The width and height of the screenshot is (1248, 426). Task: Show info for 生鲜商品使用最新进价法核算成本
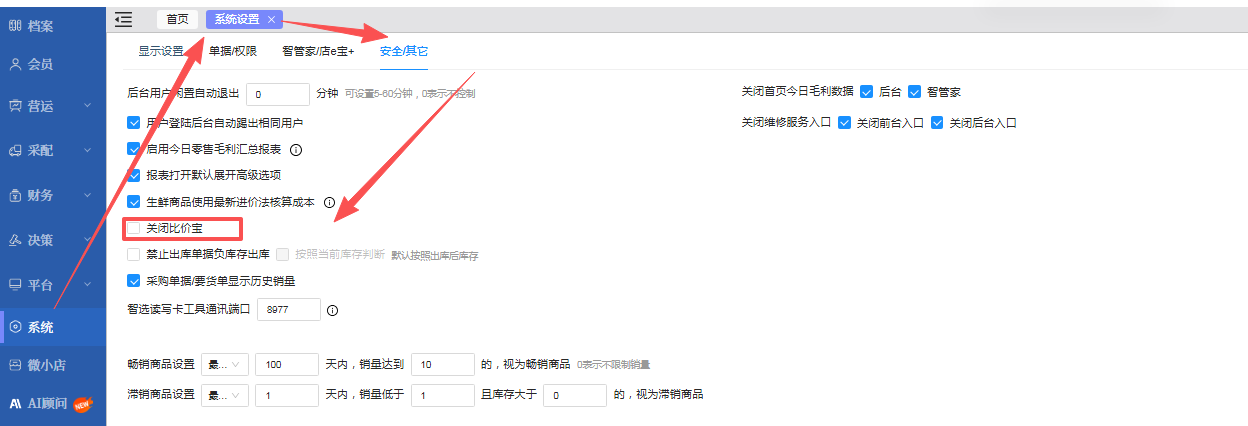click(329, 202)
